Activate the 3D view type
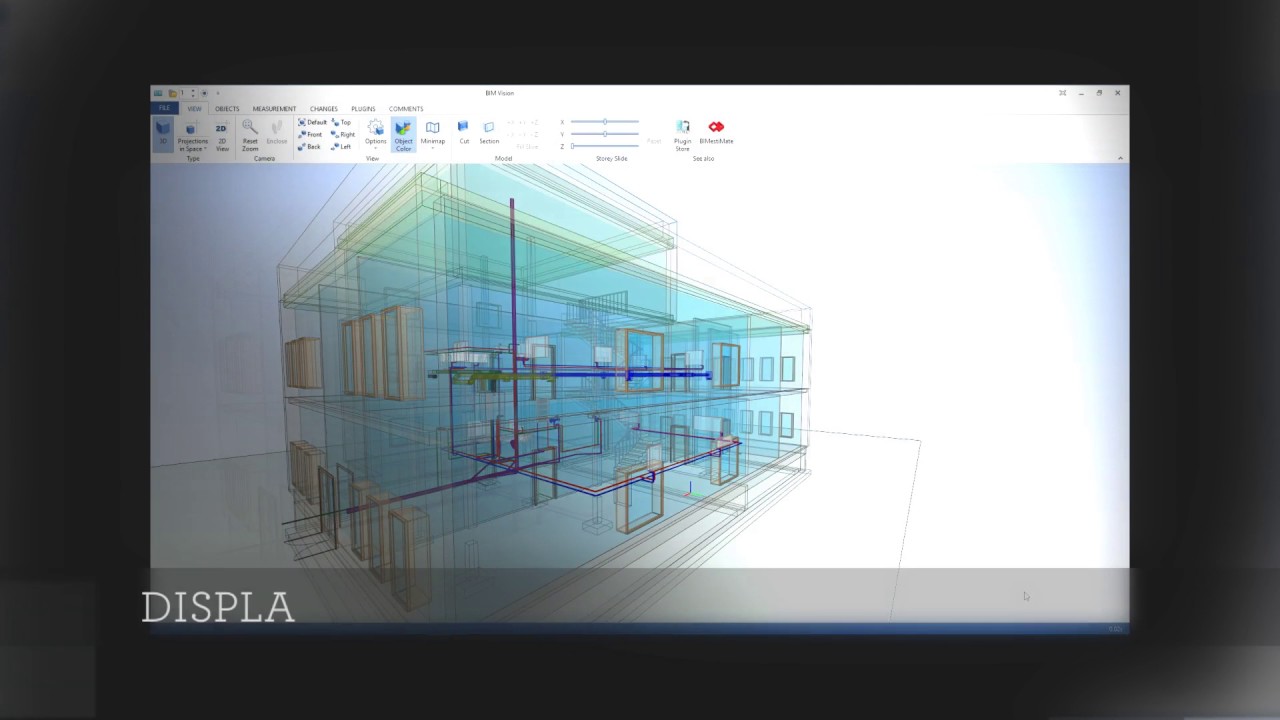Screen dimensions: 1280x720 coord(163,134)
